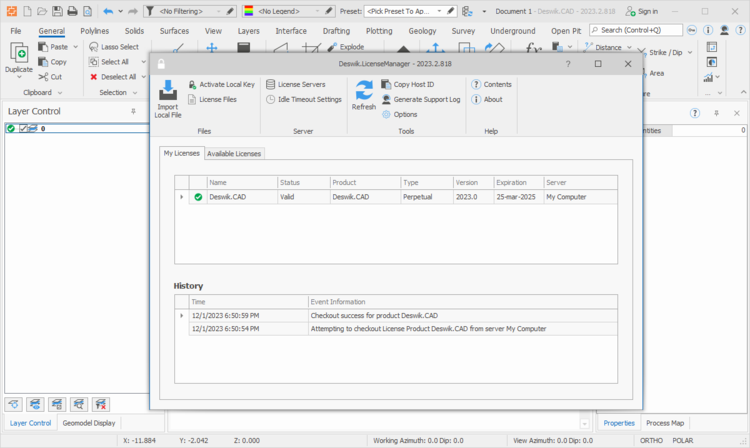Click the Explode tool
750x448 pixels.
pyautogui.click(x=346, y=47)
